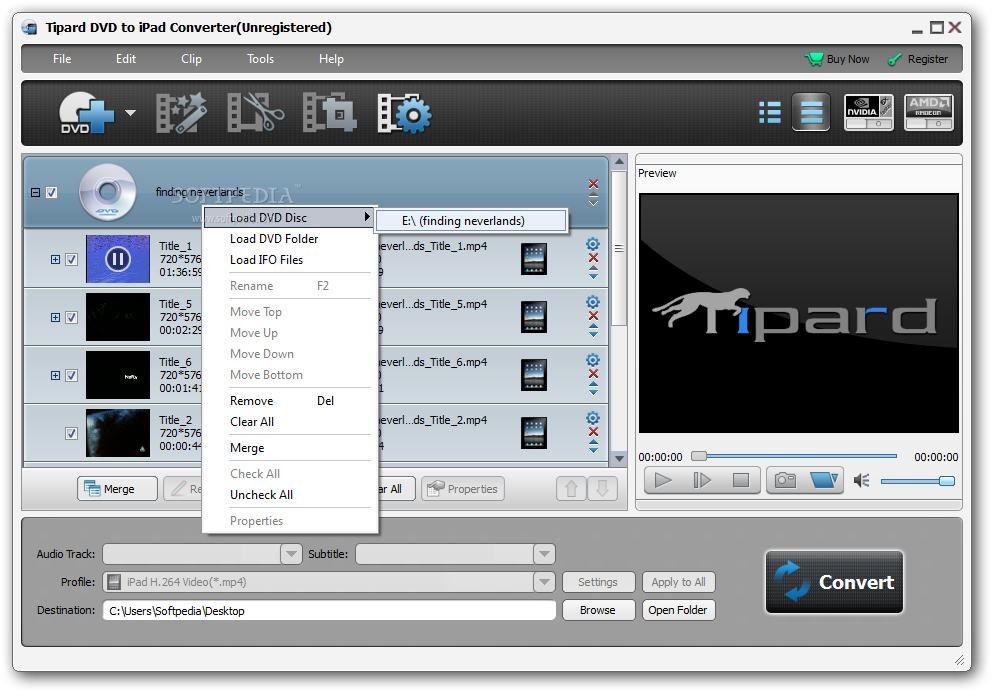Delete Title_5 with red X
Screen dimensions: 992x692
point(593,316)
